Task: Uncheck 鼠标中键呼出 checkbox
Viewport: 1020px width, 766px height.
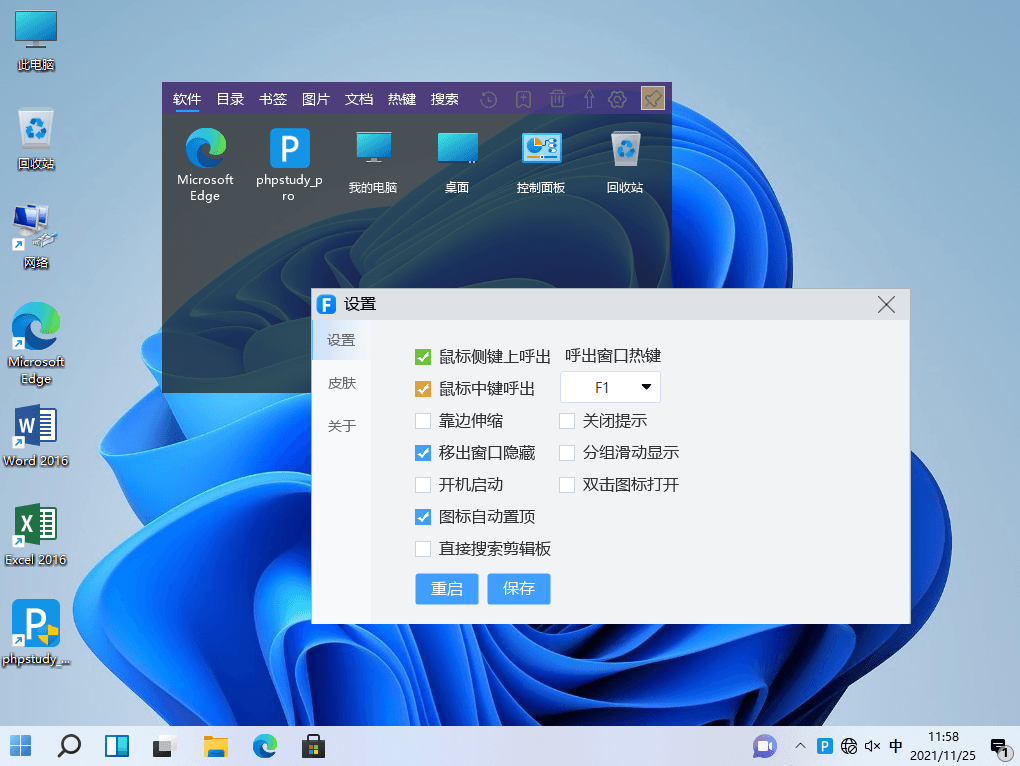Action: (x=423, y=389)
